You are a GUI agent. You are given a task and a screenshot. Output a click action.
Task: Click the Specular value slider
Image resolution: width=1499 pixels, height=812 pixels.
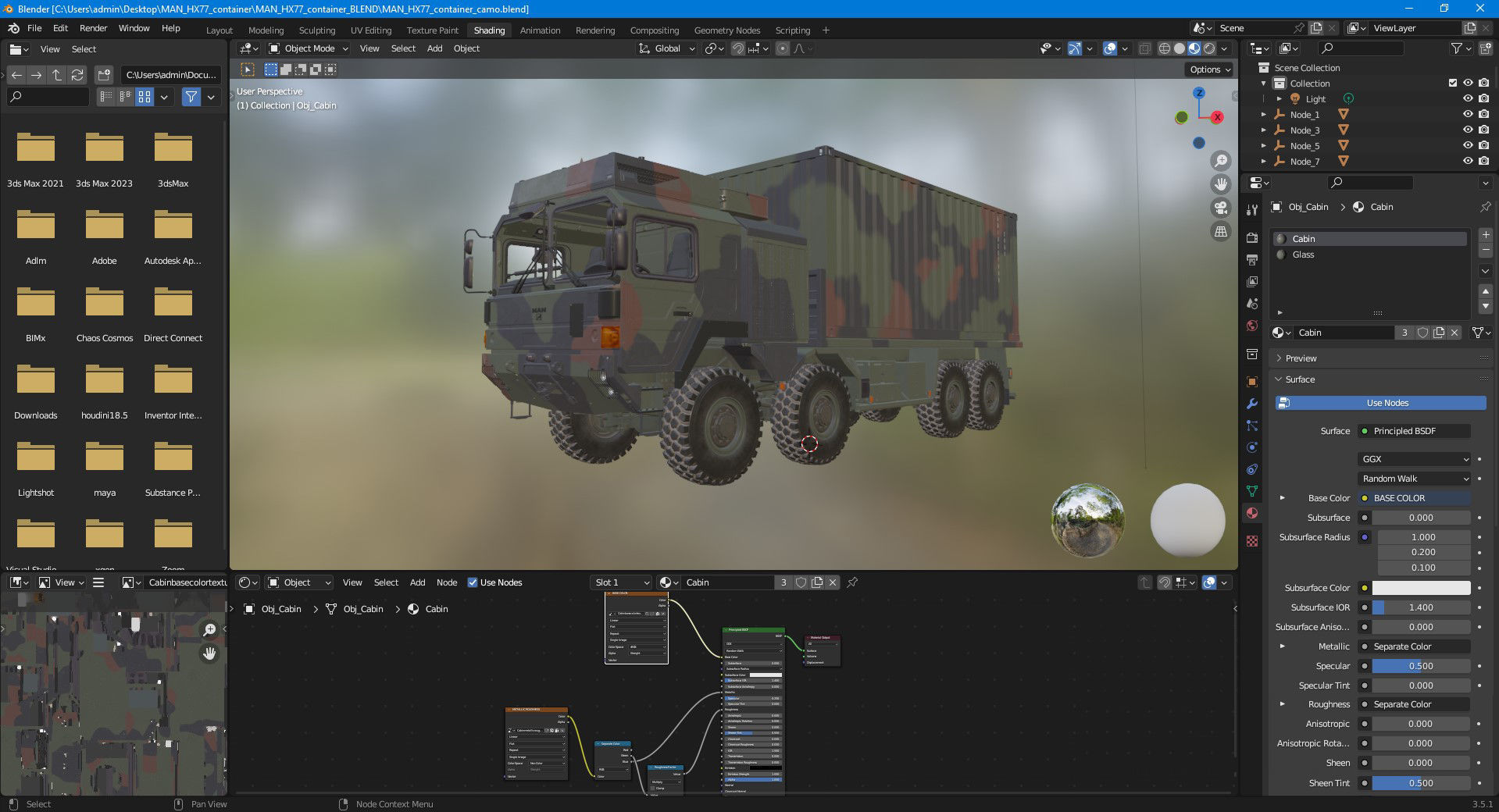pyautogui.click(x=1421, y=666)
